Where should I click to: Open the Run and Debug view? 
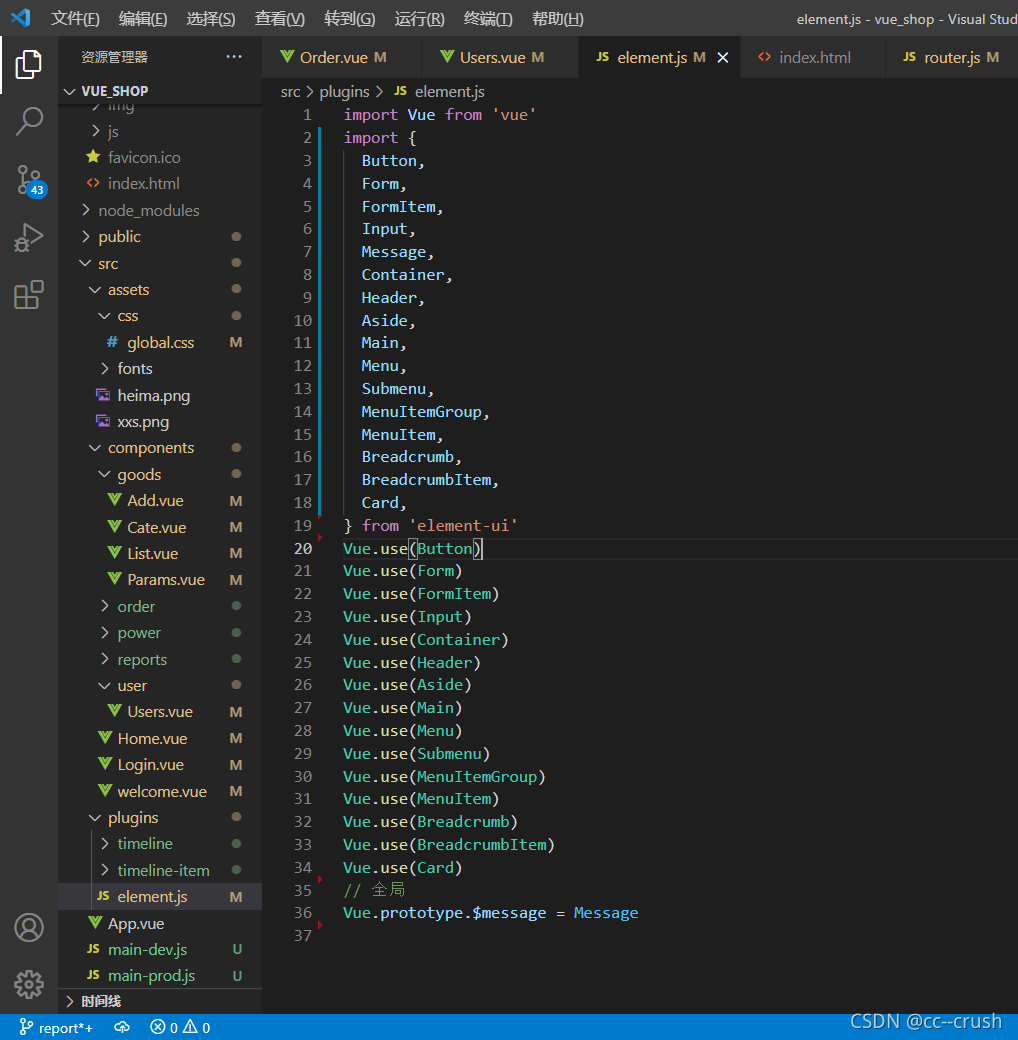[x=29, y=237]
